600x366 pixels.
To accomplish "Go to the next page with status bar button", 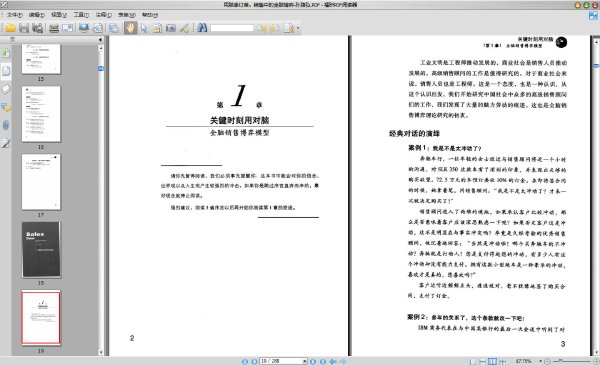I will coord(313,361).
